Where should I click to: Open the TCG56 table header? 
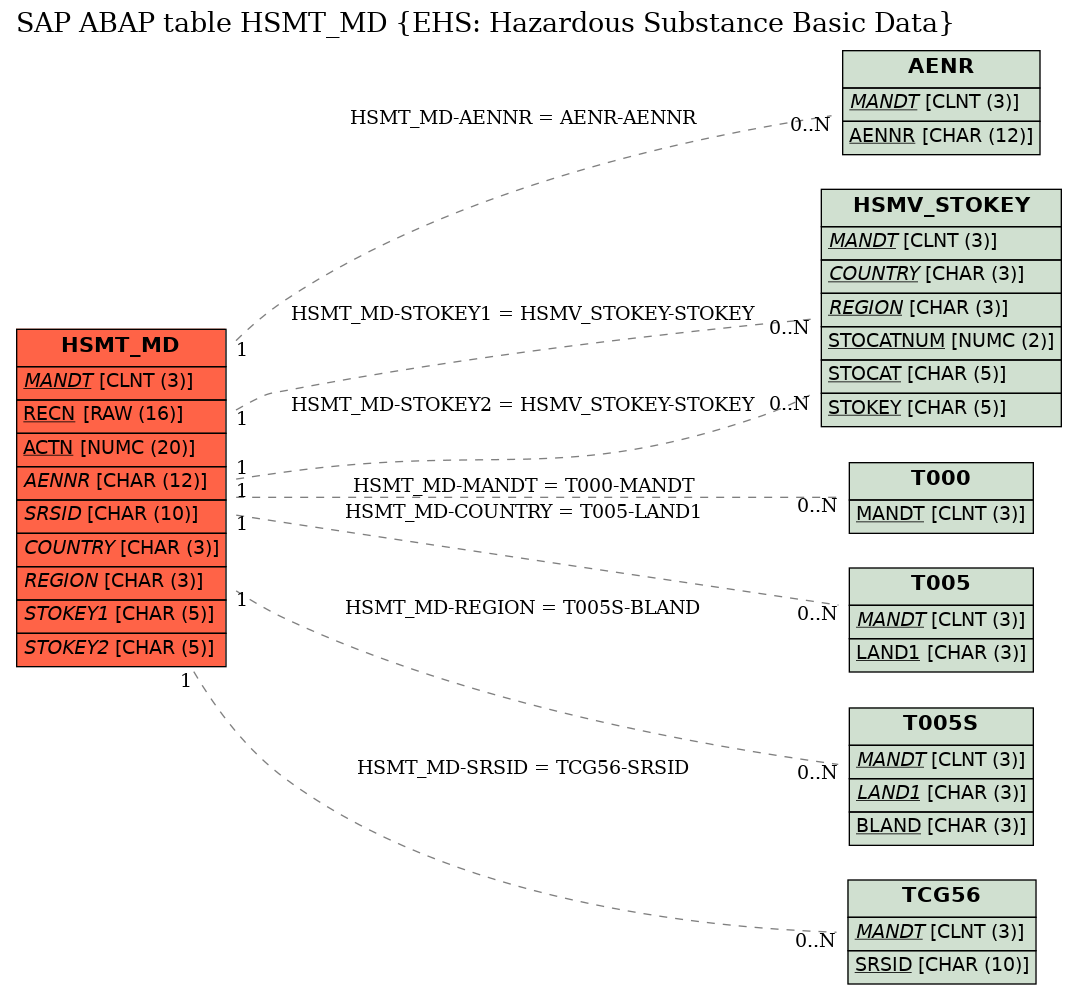click(942, 897)
